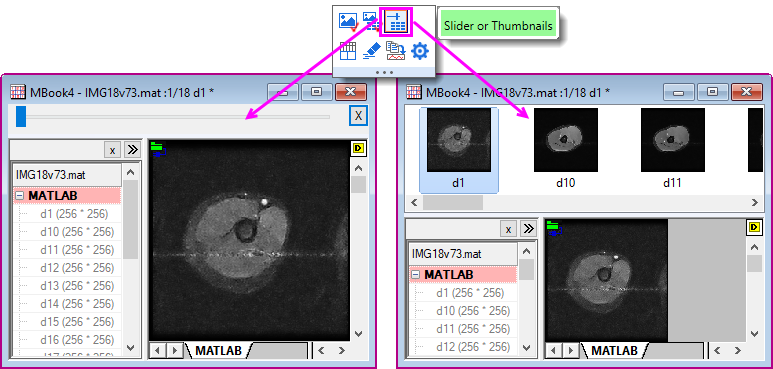The width and height of the screenshot is (773, 369).
Task: Click the copy-to-graph icon beside the eraser
Action: [x=395, y=51]
